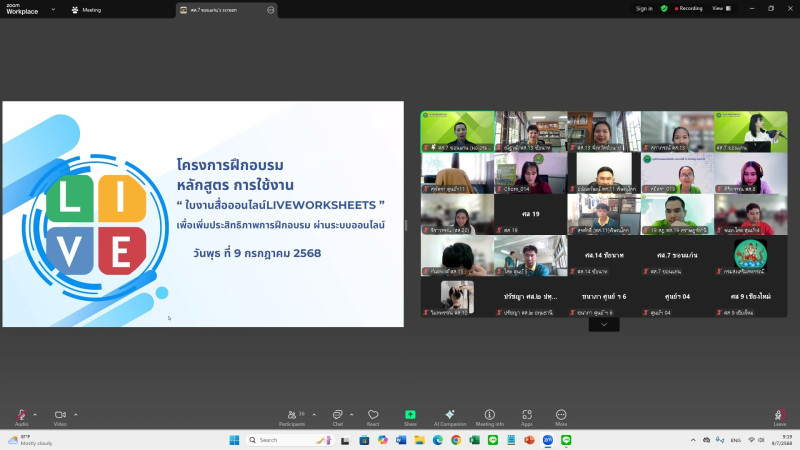Screen dimensions: 800x450
Task: Open the More options menu
Action: click(561, 417)
